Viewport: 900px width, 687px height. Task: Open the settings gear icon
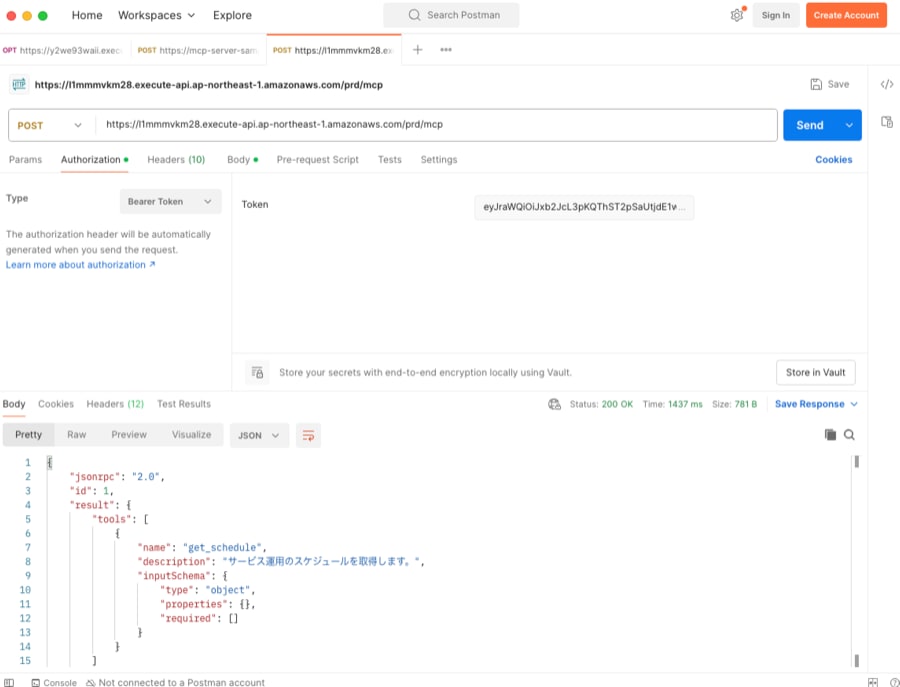click(736, 15)
